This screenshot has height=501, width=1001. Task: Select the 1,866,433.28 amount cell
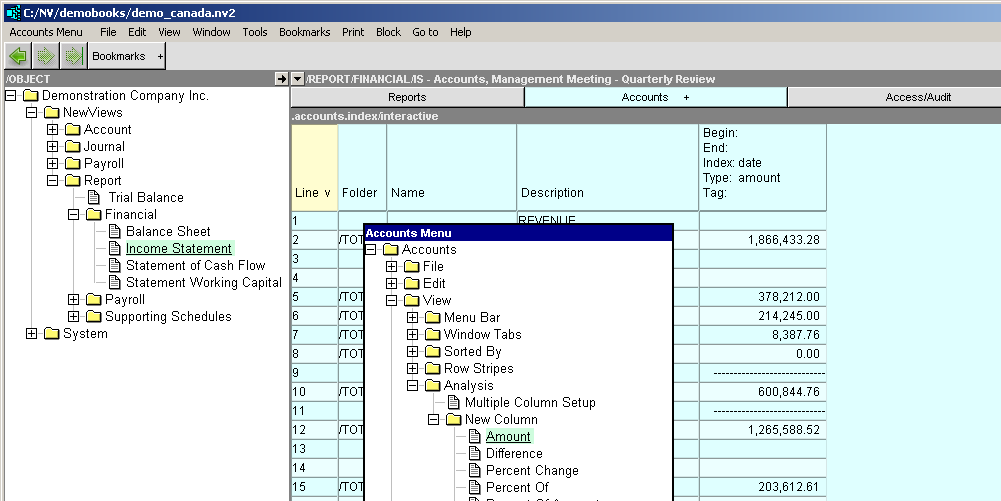(x=763, y=240)
